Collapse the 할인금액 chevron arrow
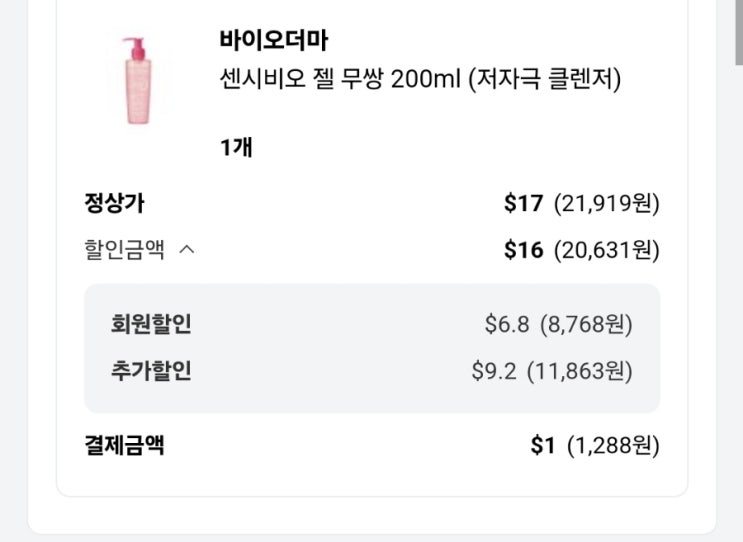Screen dimensions: 743x542 tap(186, 250)
